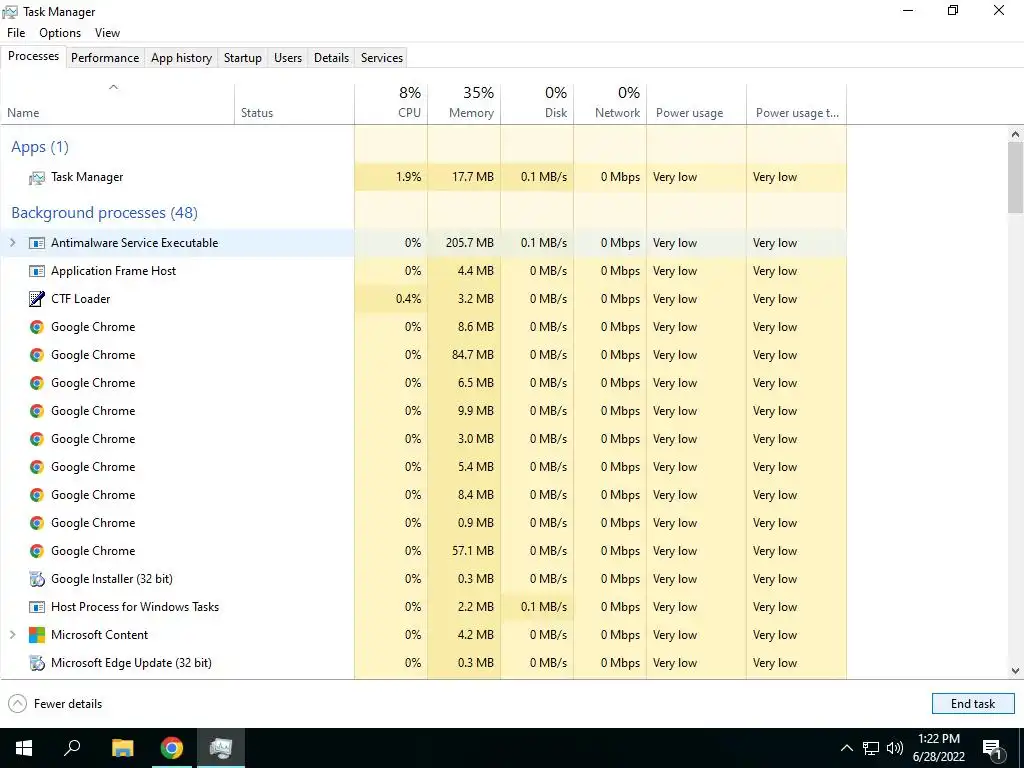Open the Options menu

tap(60, 33)
